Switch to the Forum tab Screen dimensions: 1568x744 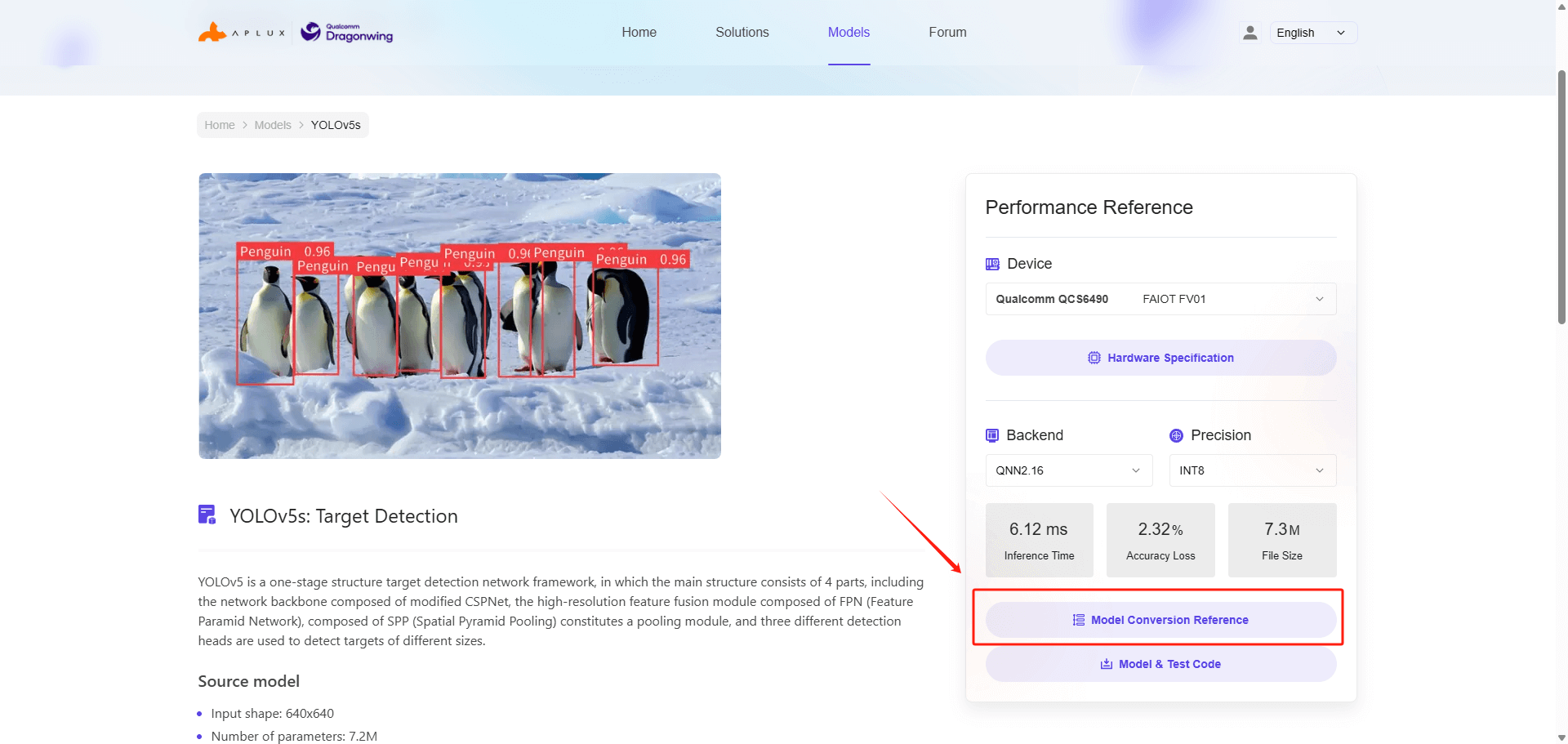click(947, 33)
